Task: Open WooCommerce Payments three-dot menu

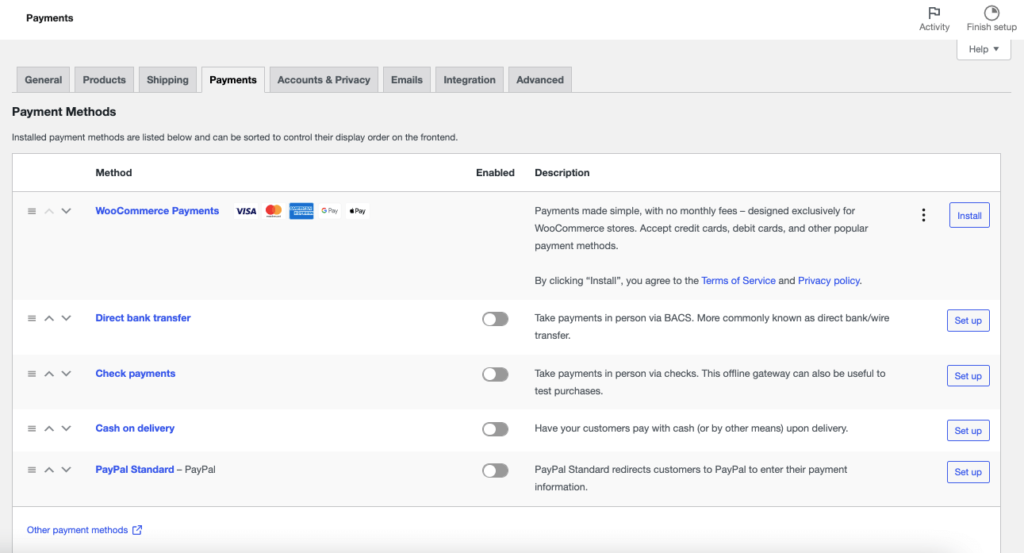Action: (923, 215)
